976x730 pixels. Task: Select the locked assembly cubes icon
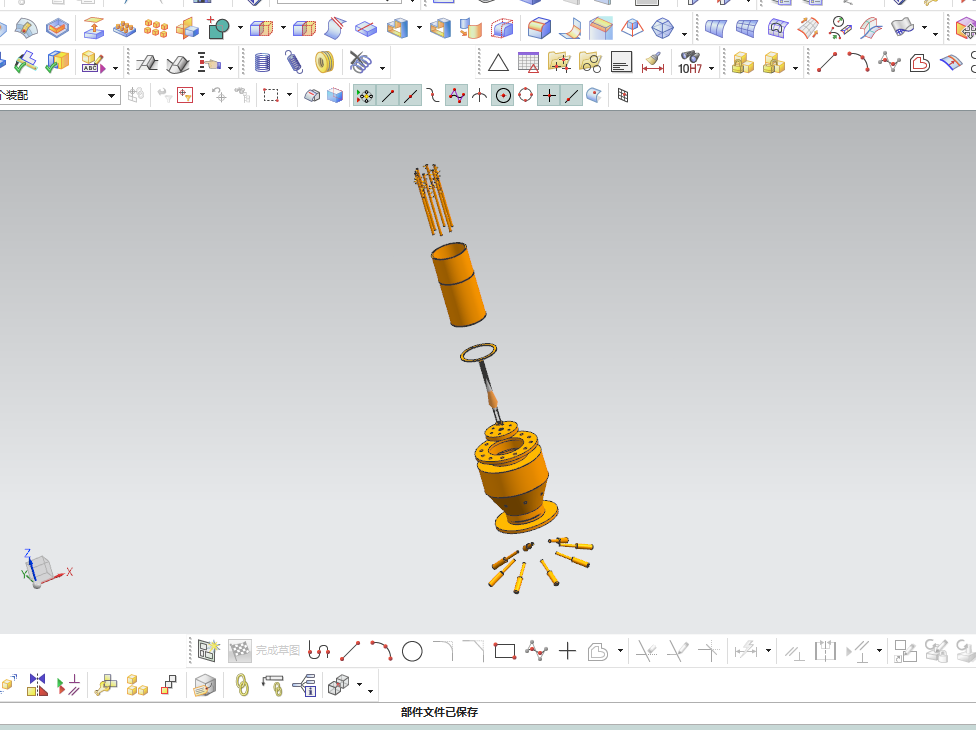click(x=743, y=62)
